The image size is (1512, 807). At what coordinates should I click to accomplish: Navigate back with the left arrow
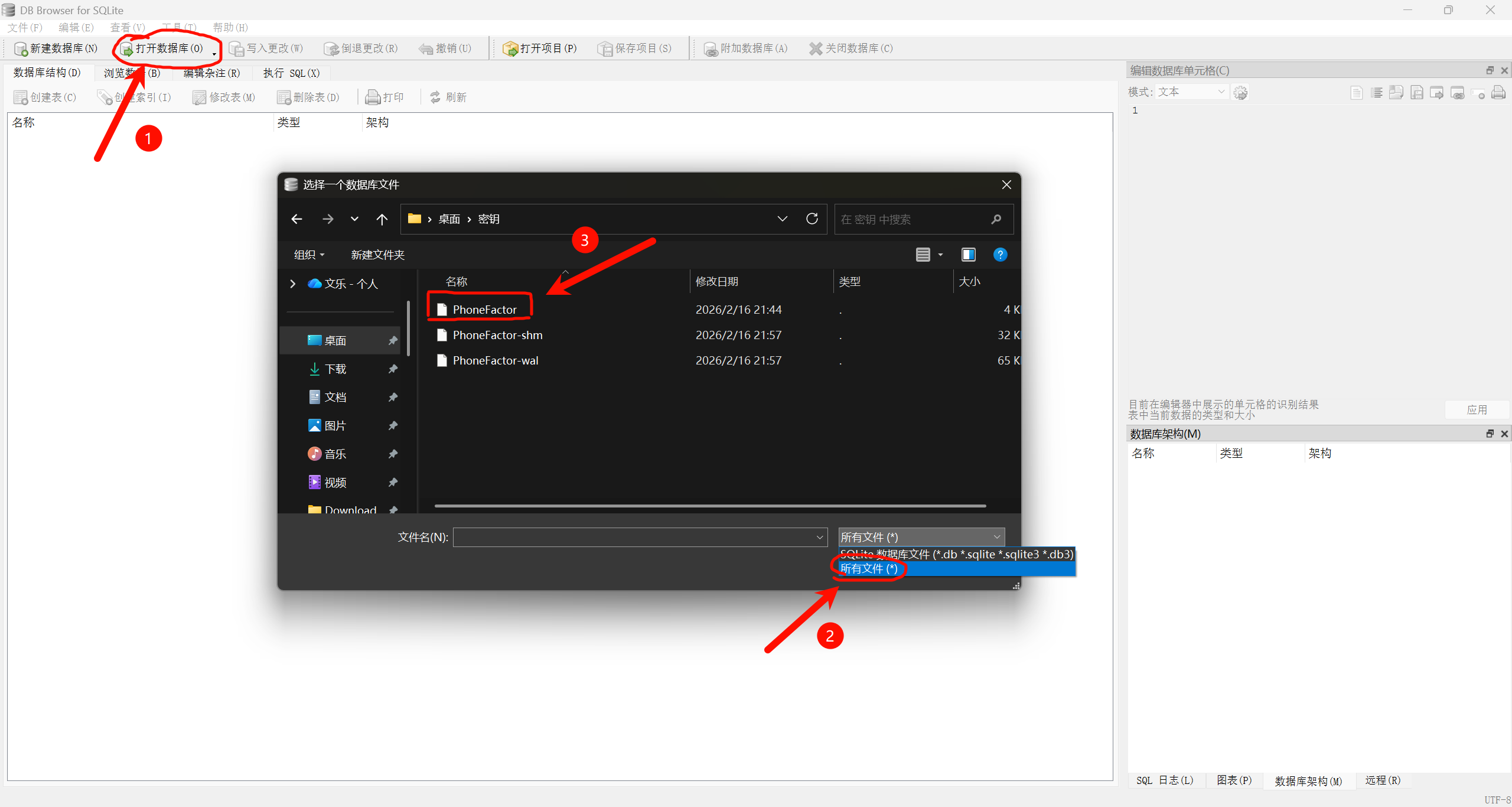(297, 219)
